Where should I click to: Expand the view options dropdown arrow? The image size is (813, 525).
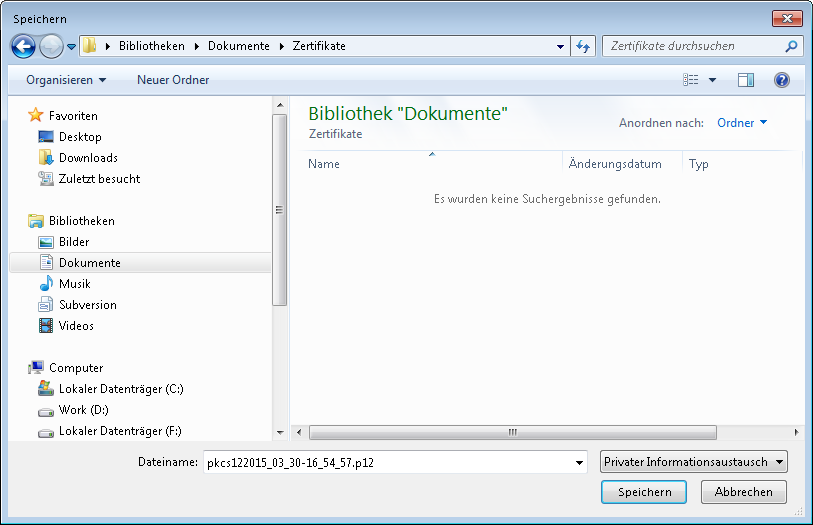(712, 80)
